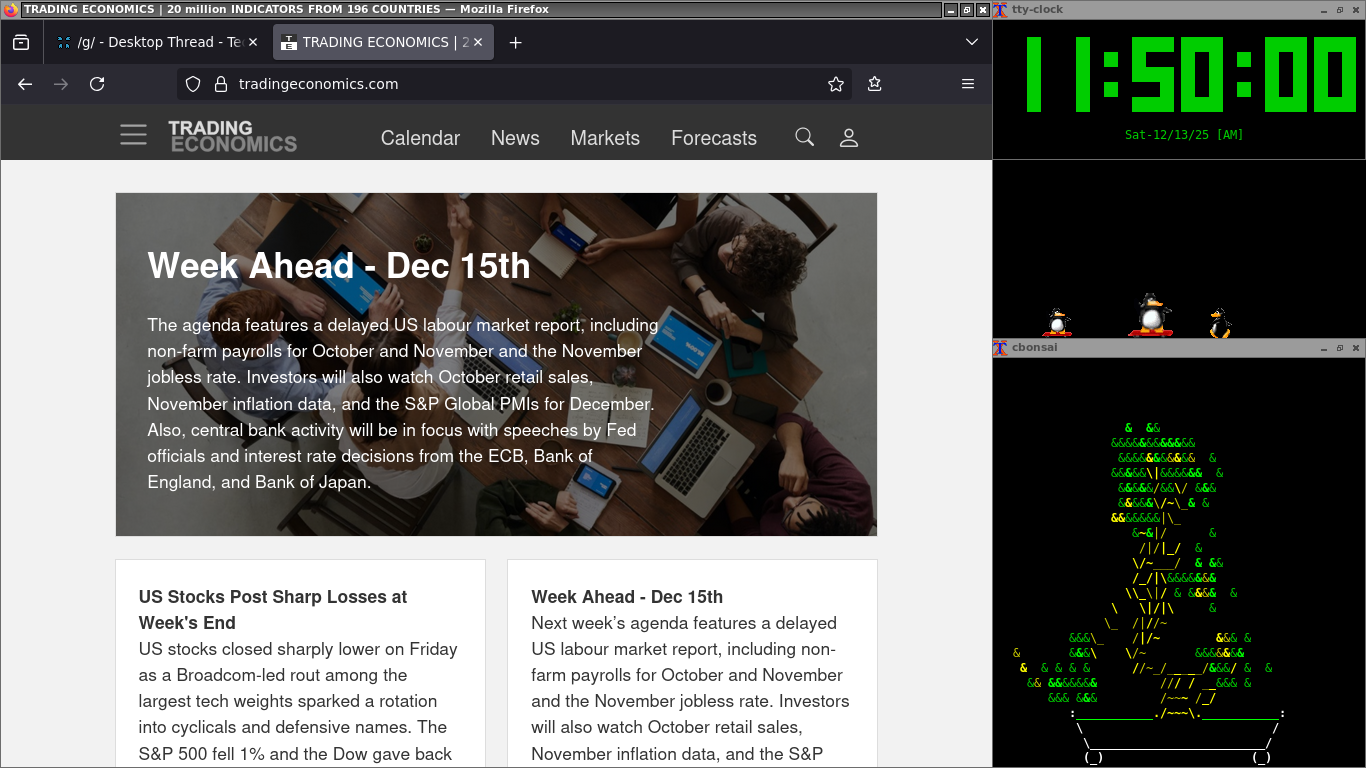This screenshot has width=1366, height=768.
Task: Bookmark this page with the star
Action: pos(836,84)
